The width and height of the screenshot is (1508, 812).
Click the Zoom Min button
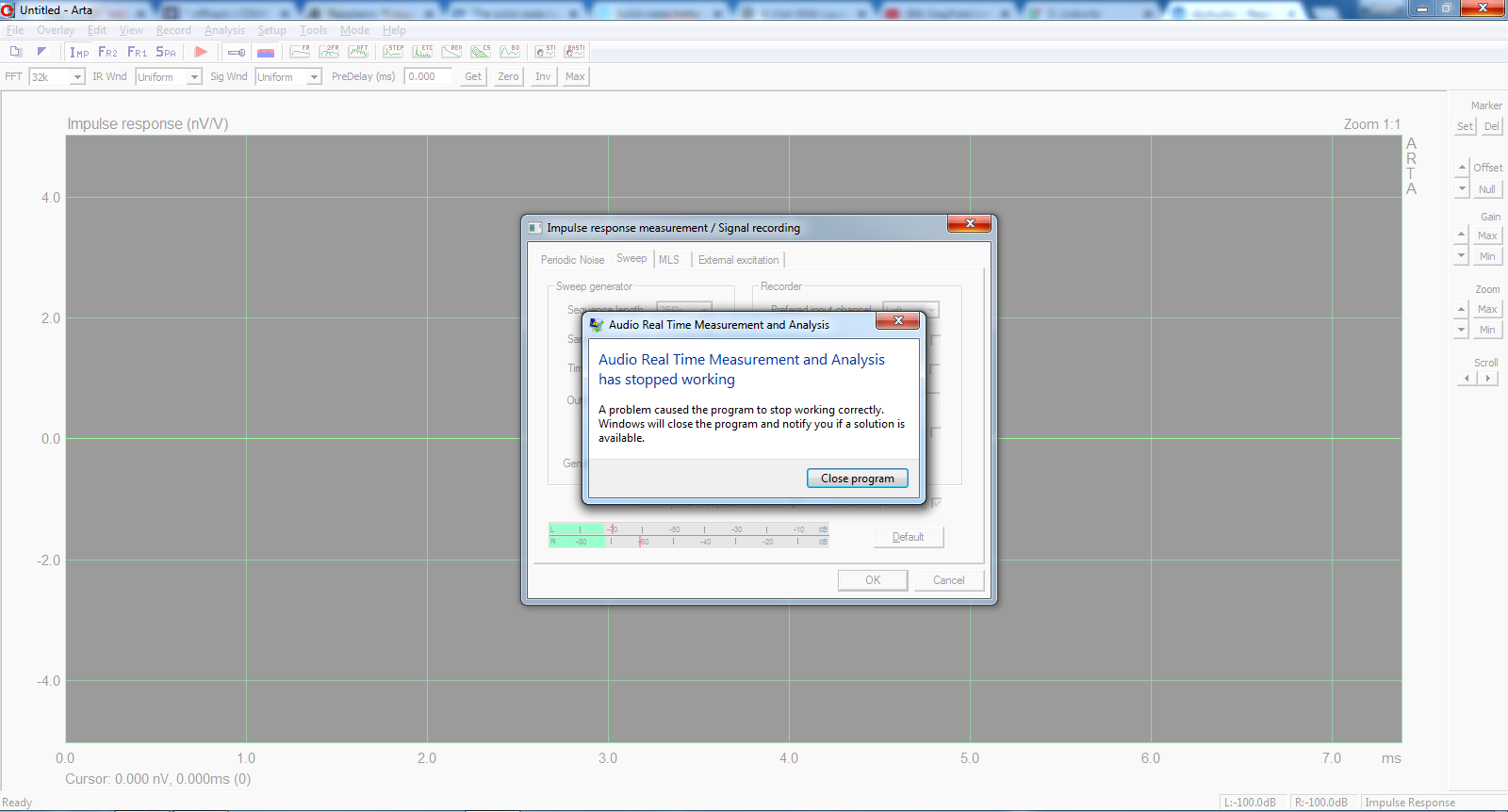pos(1487,330)
